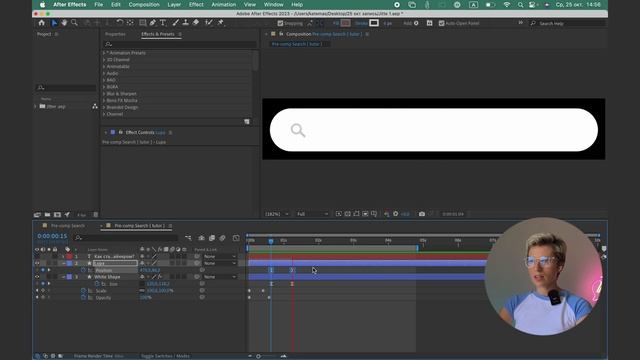Click Toggle Switches / Modes button
Viewport: 640px width, 360px height.
tap(165, 356)
